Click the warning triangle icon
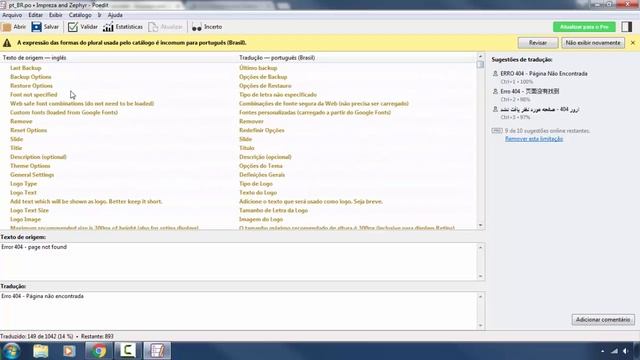The image size is (640, 360). (7, 43)
